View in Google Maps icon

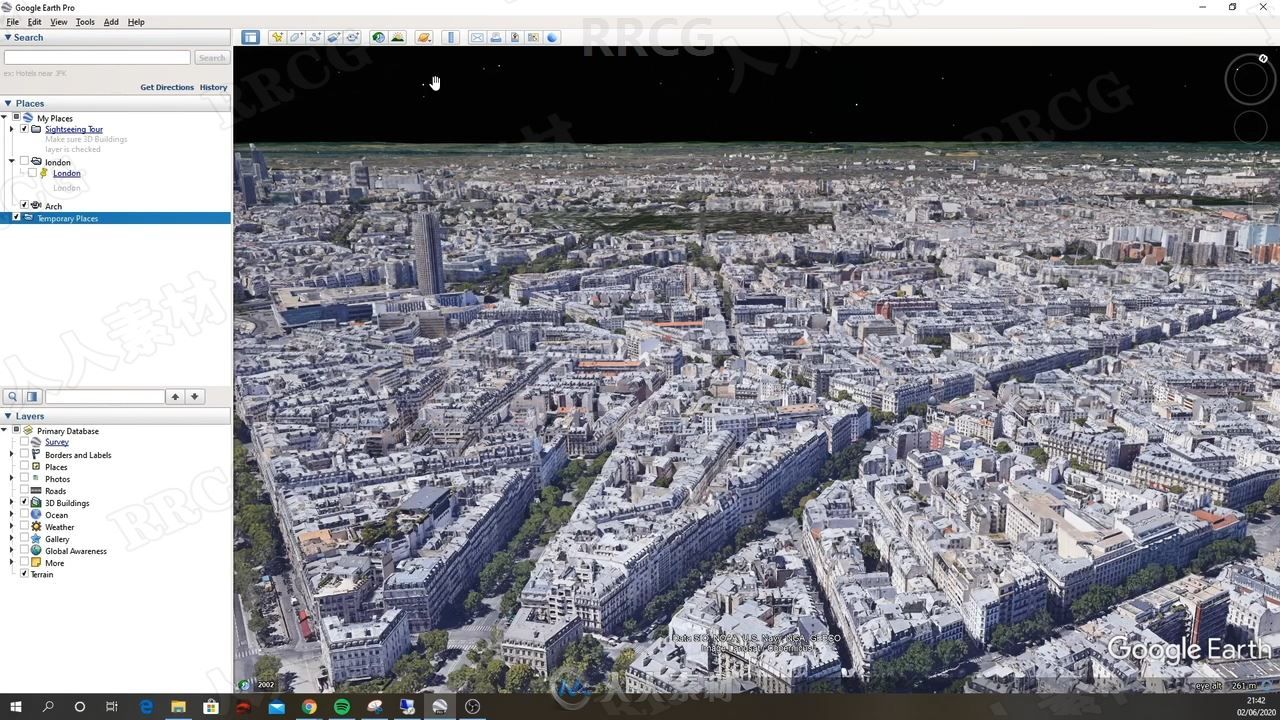tap(533, 37)
